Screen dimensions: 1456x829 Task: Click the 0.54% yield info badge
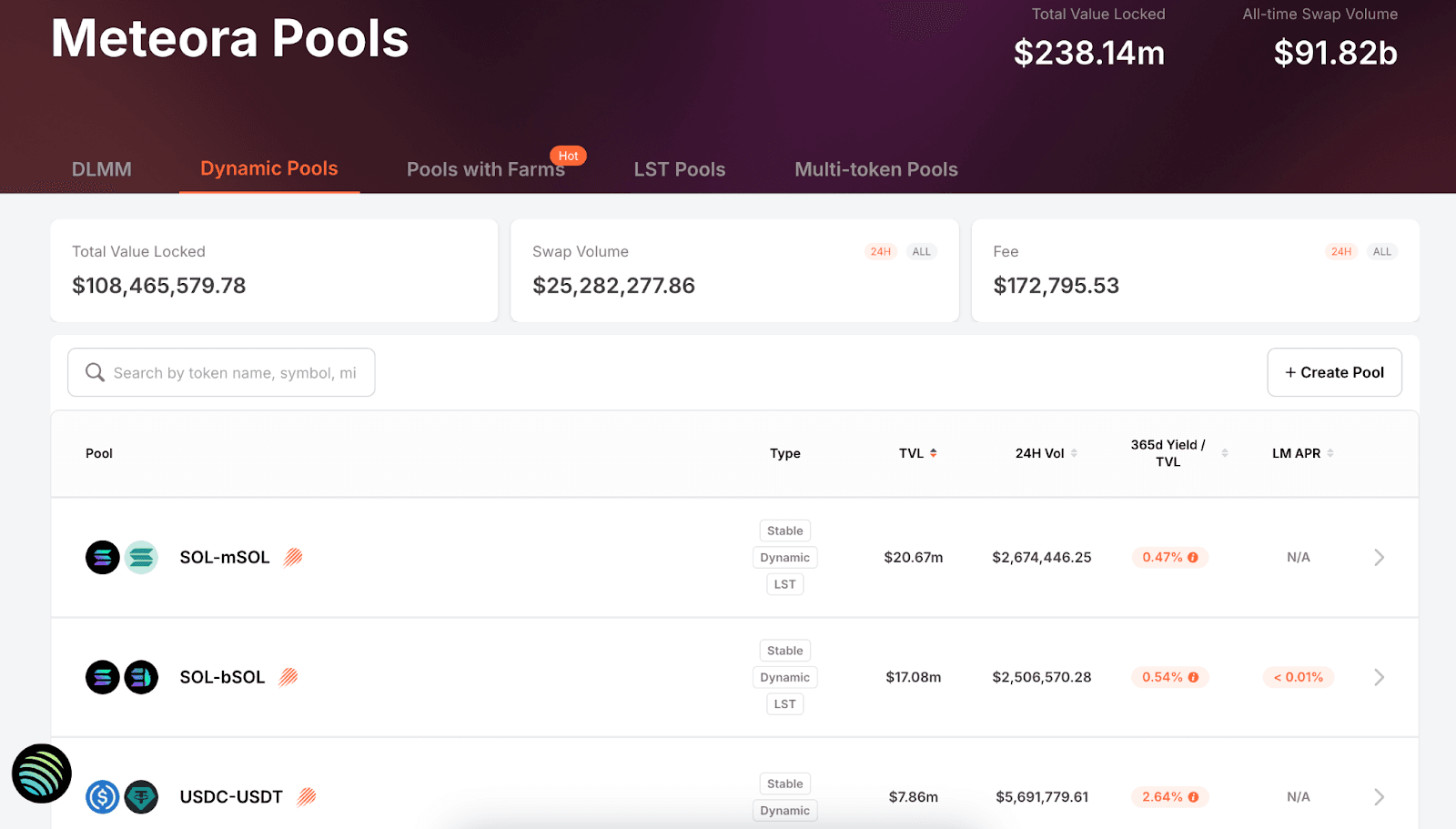[1170, 677]
